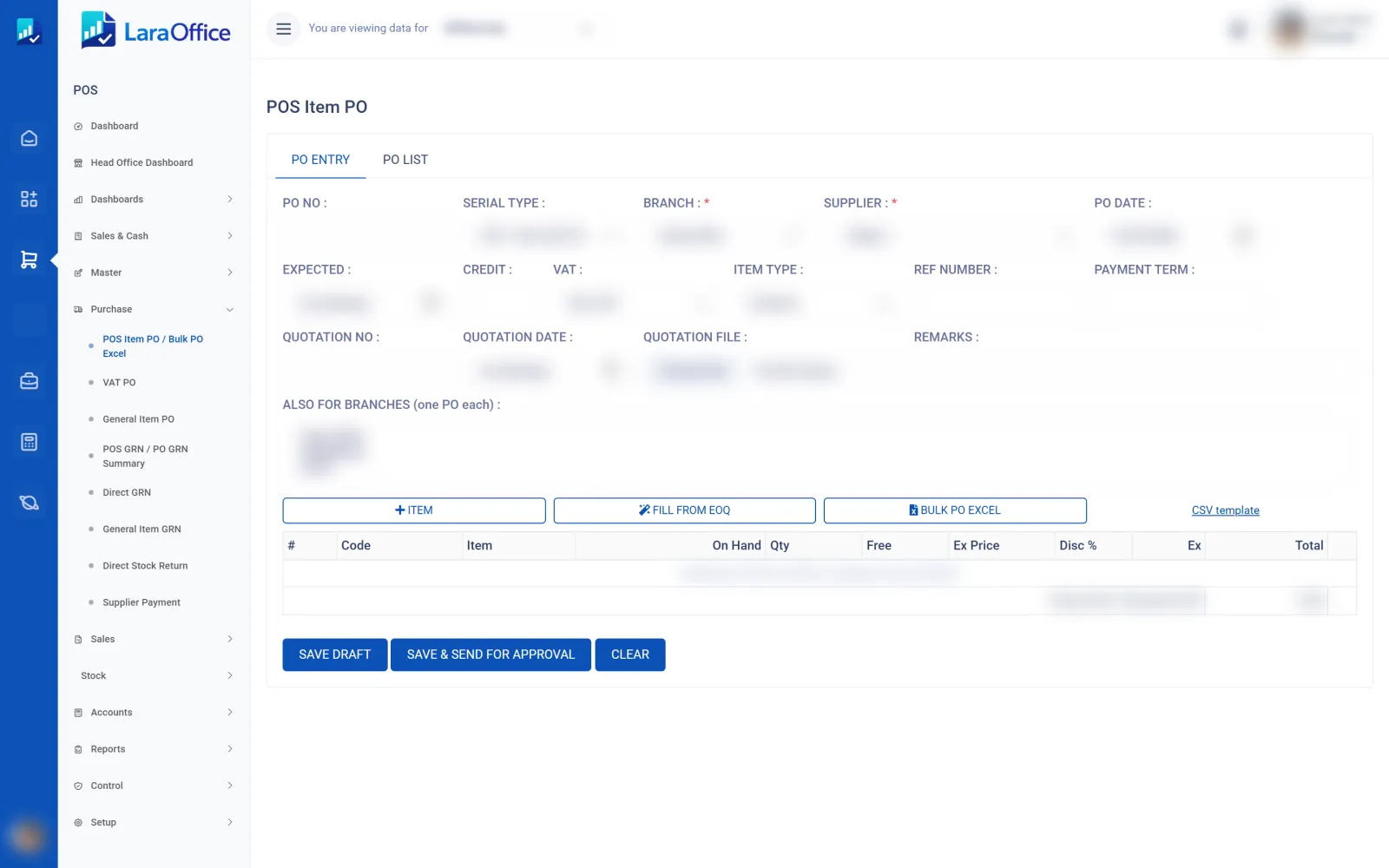Click SAVE & SEND FOR APPROVAL
The width and height of the screenshot is (1389, 868).
[x=490, y=654]
